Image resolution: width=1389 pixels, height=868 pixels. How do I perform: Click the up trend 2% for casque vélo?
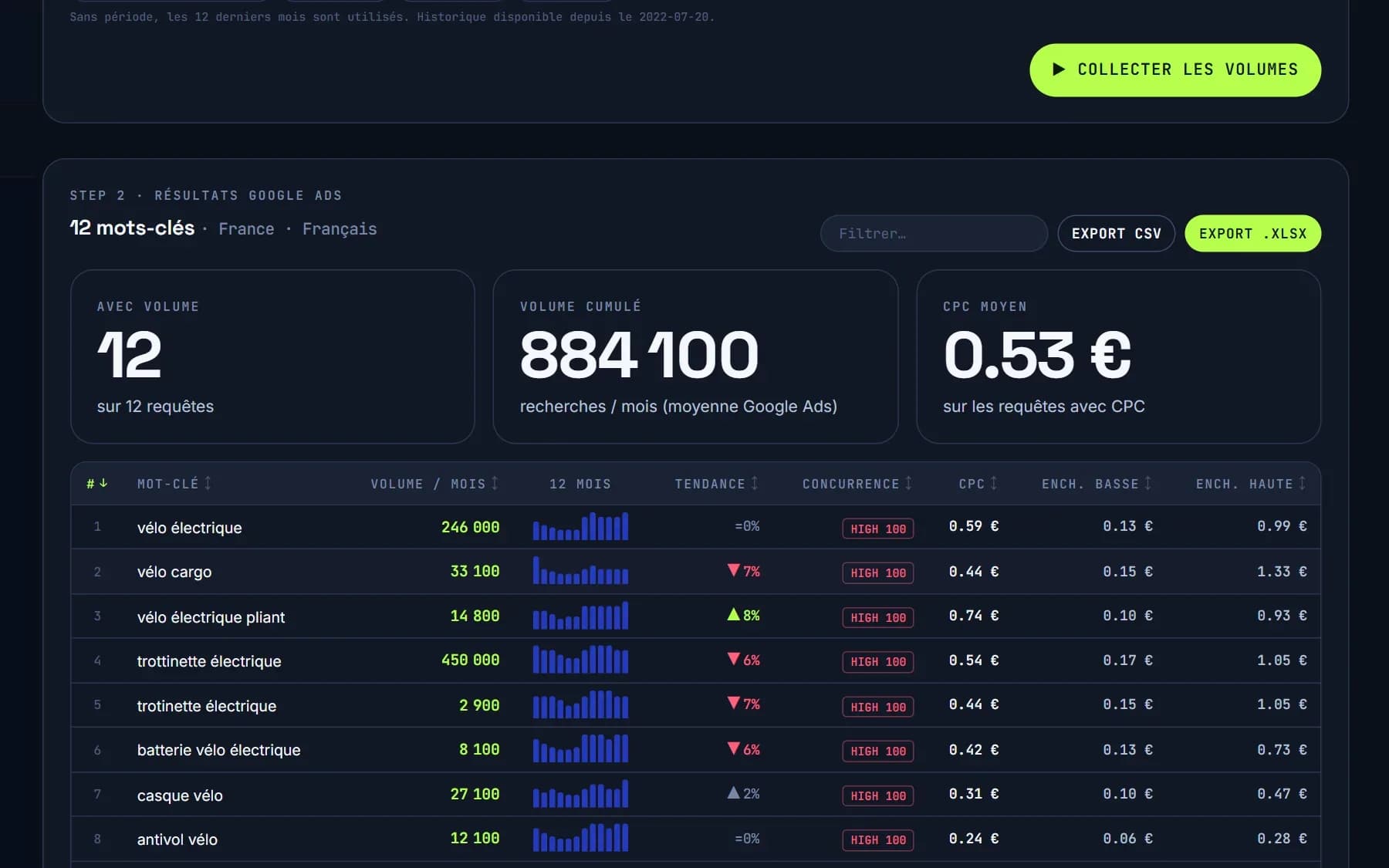pos(744,793)
